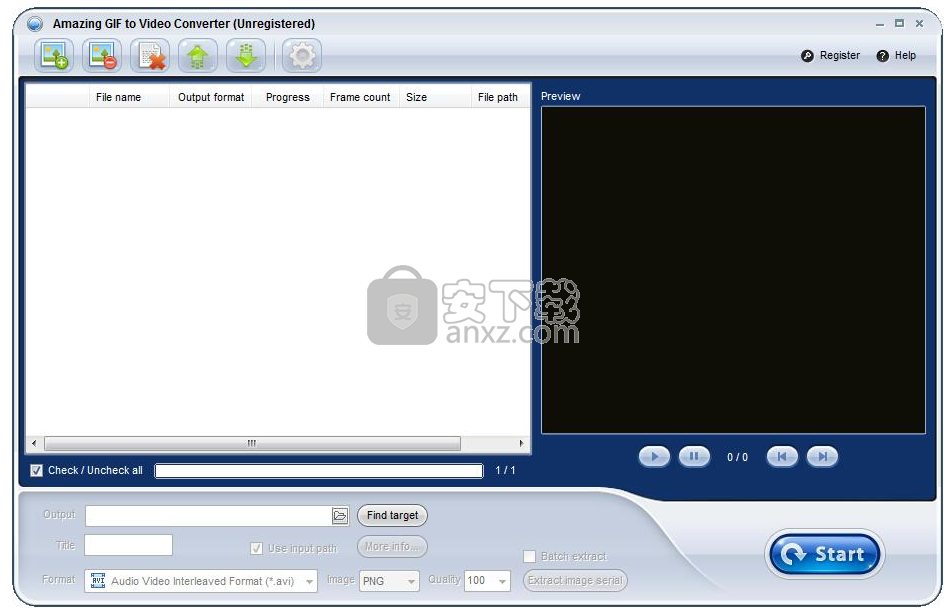Open the Quality dropdown showing 100
Image resolution: width=951 pixels, height=614 pixels.
487,581
